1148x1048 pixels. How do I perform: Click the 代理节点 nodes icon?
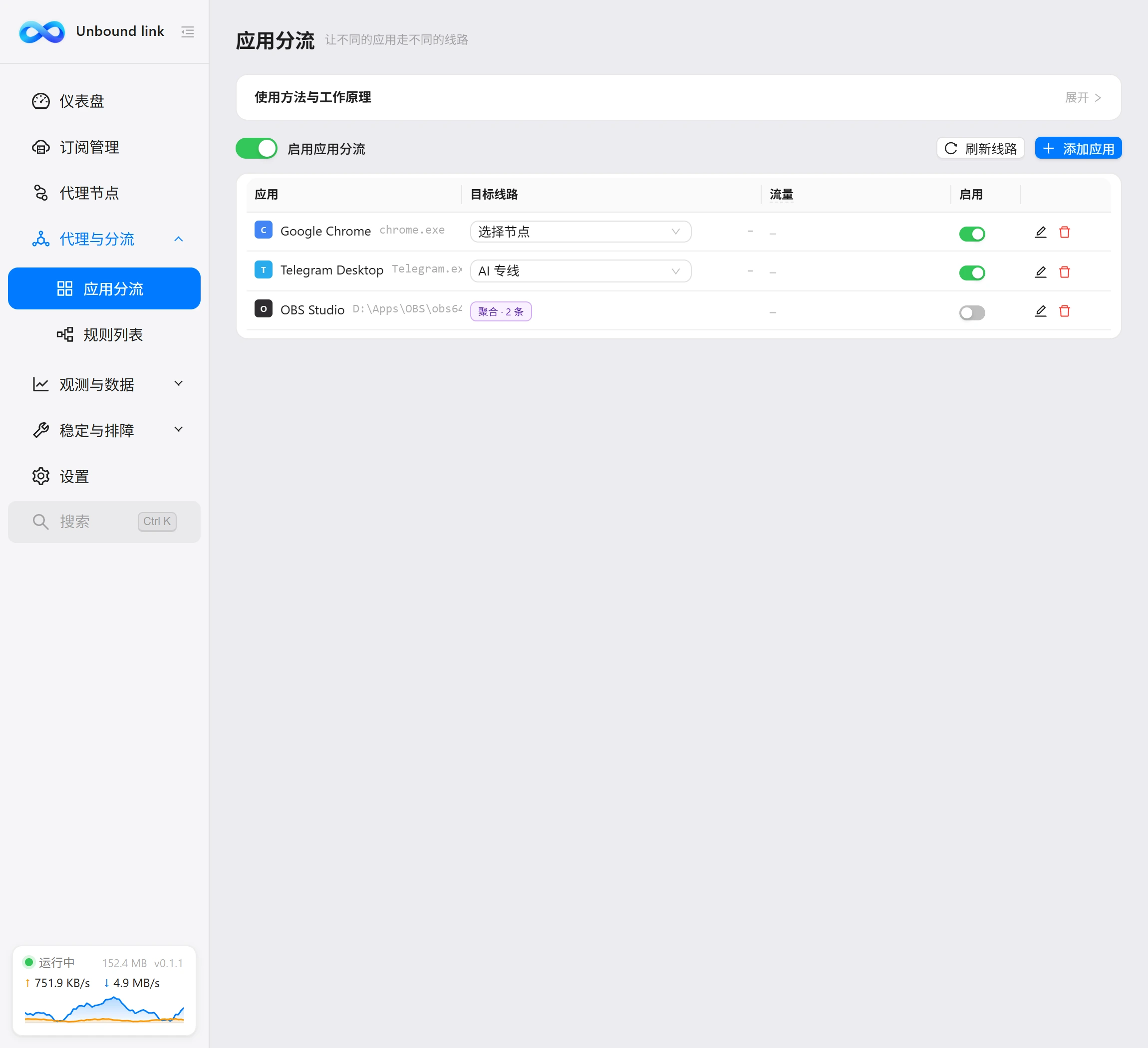click(x=40, y=193)
